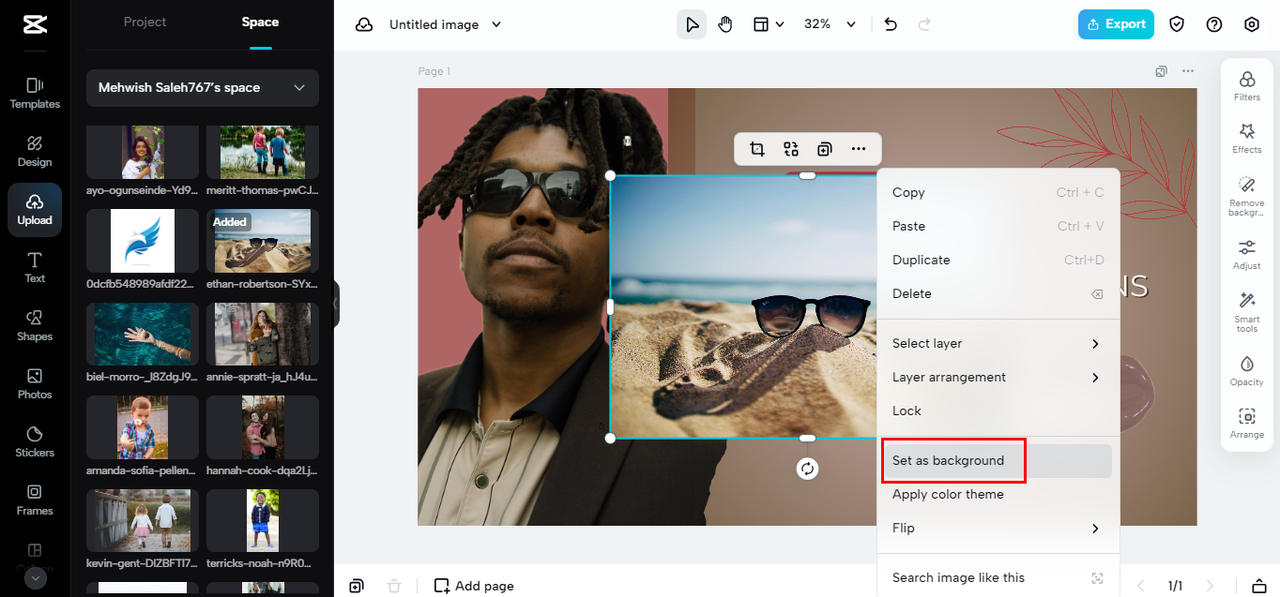Select the pointer (select) tool

point(691,24)
